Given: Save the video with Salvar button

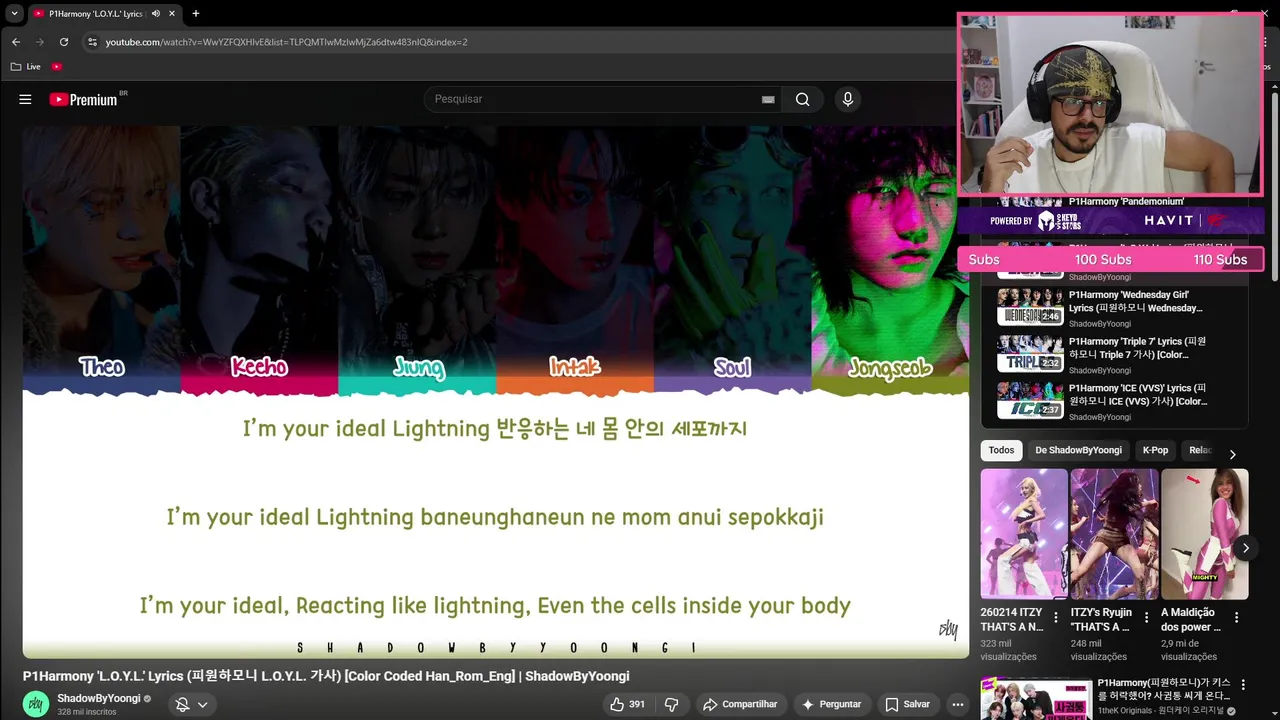Looking at the screenshot, I should (x=907, y=704).
